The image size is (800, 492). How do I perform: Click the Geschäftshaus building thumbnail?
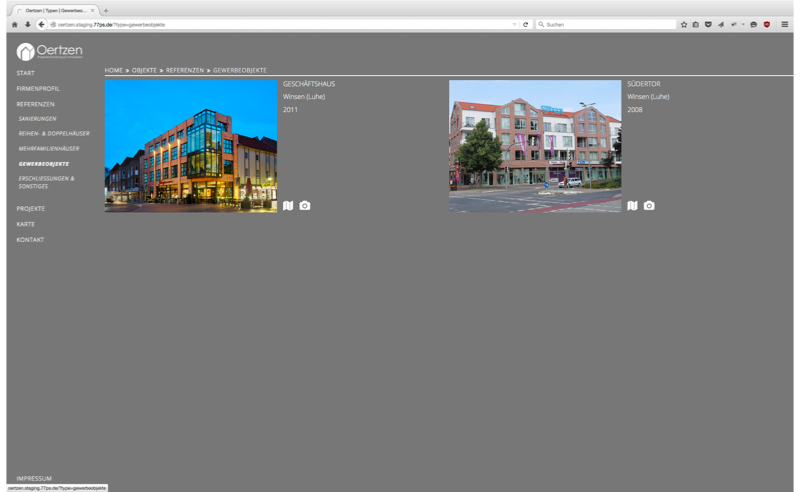coord(191,146)
